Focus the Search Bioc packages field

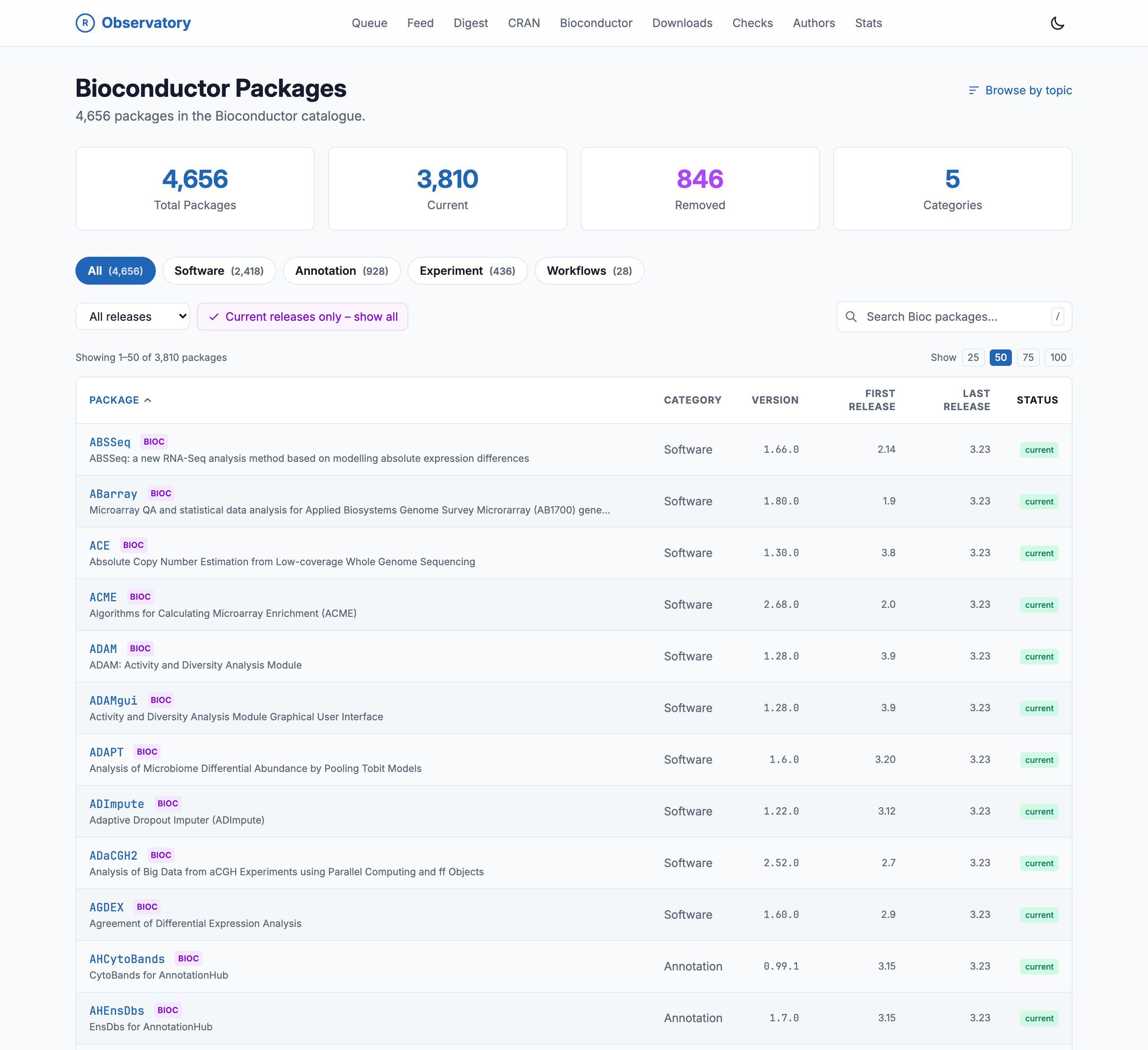(954, 317)
